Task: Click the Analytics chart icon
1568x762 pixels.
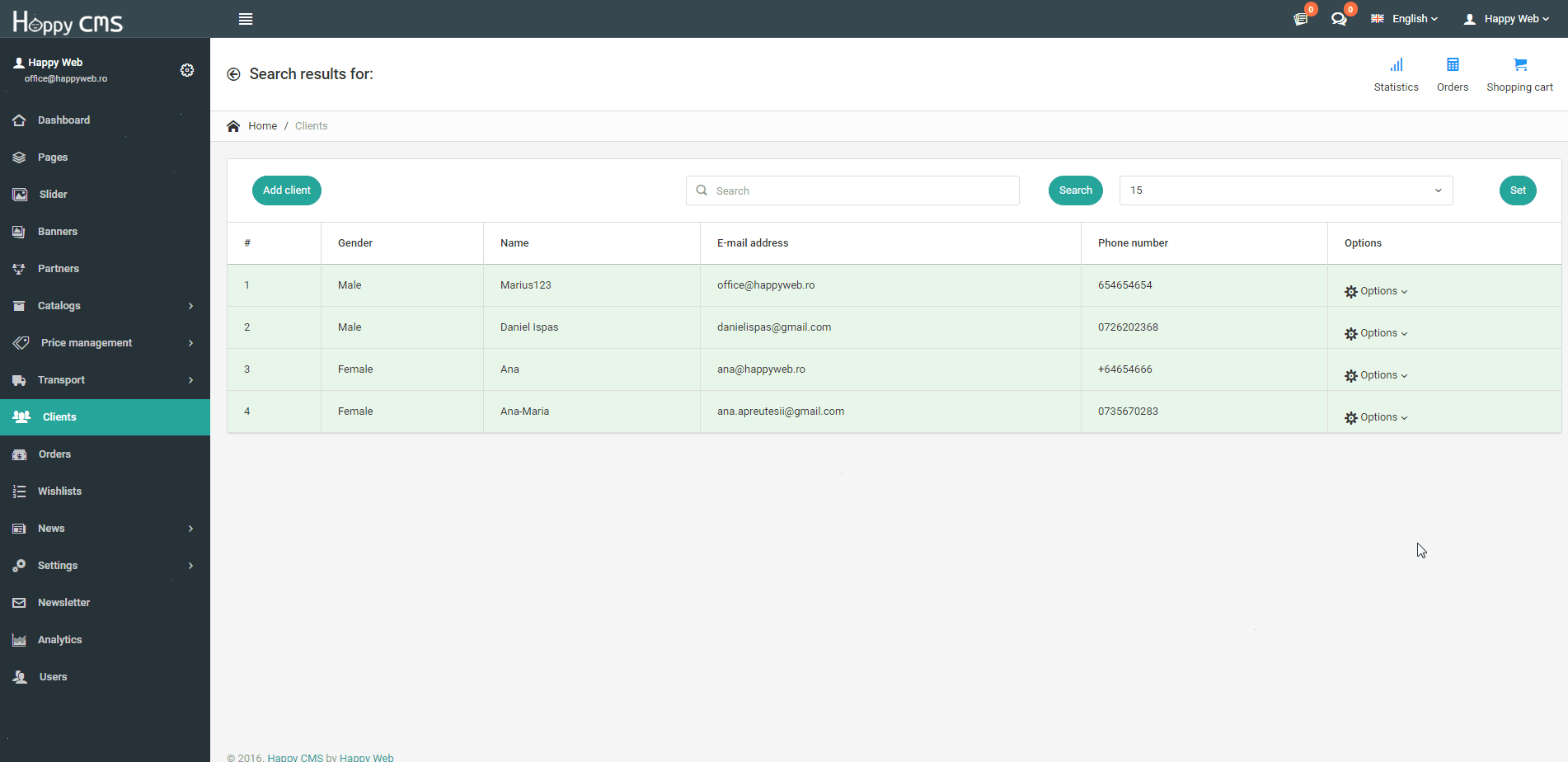Action: tap(19, 640)
